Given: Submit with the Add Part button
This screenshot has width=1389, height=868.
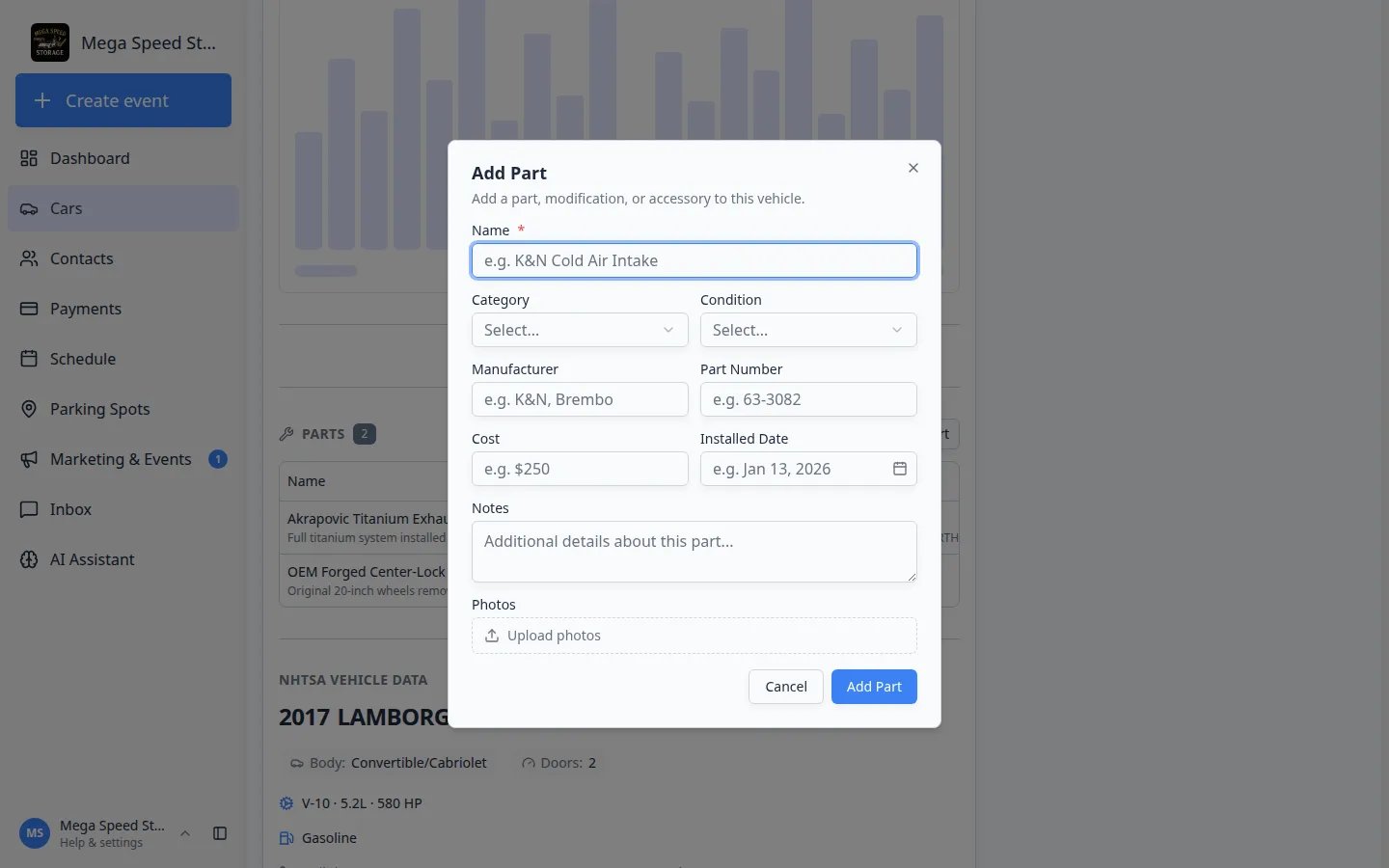Looking at the screenshot, I should 874,687.
